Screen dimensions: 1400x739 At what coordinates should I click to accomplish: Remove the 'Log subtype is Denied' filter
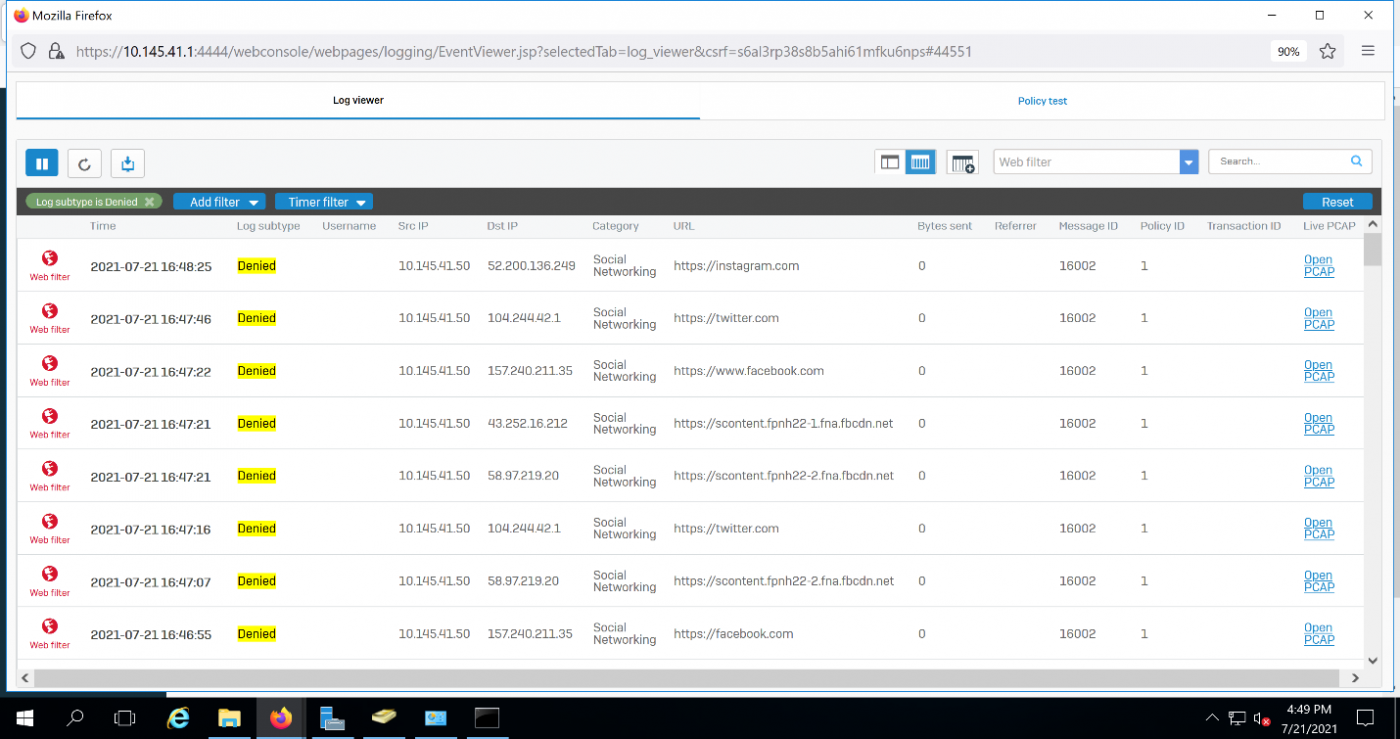(151, 201)
